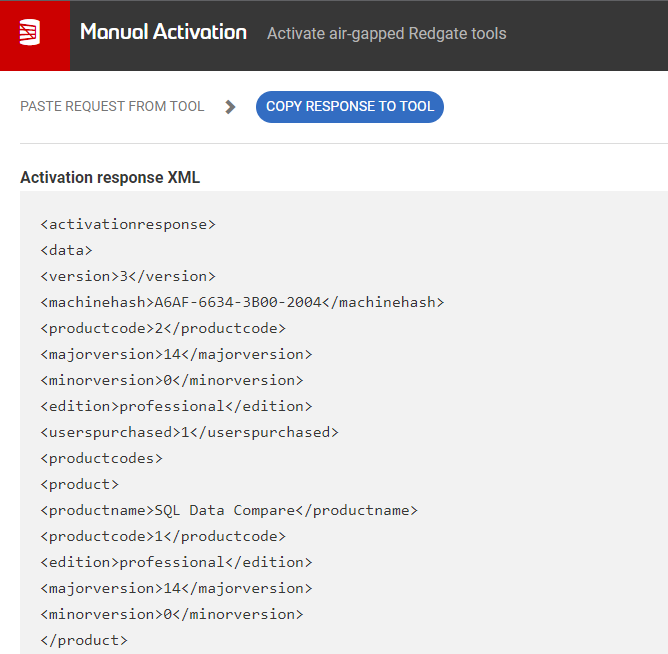This screenshot has height=654, width=668.
Task: Click the closing product tag line
Action: pyautogui.click(x=84, y=640)
